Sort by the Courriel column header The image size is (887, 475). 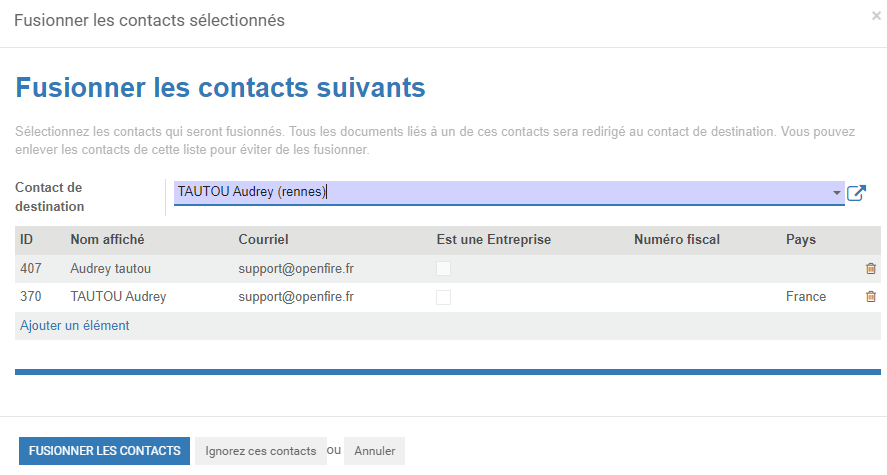point(263,240)
